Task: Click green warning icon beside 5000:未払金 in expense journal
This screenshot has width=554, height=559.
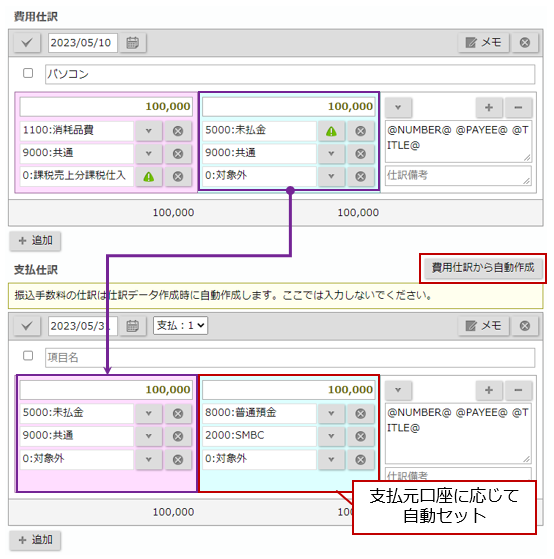Action: tap(331, 130)
